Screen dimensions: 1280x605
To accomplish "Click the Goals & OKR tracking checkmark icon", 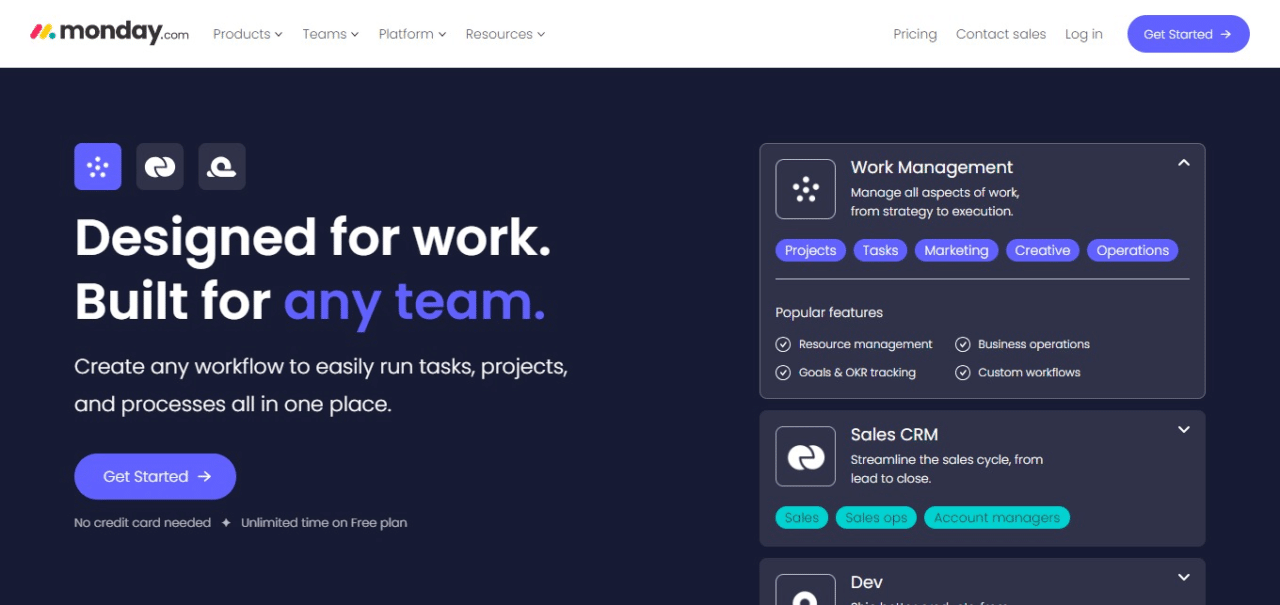I will [783, 372].
